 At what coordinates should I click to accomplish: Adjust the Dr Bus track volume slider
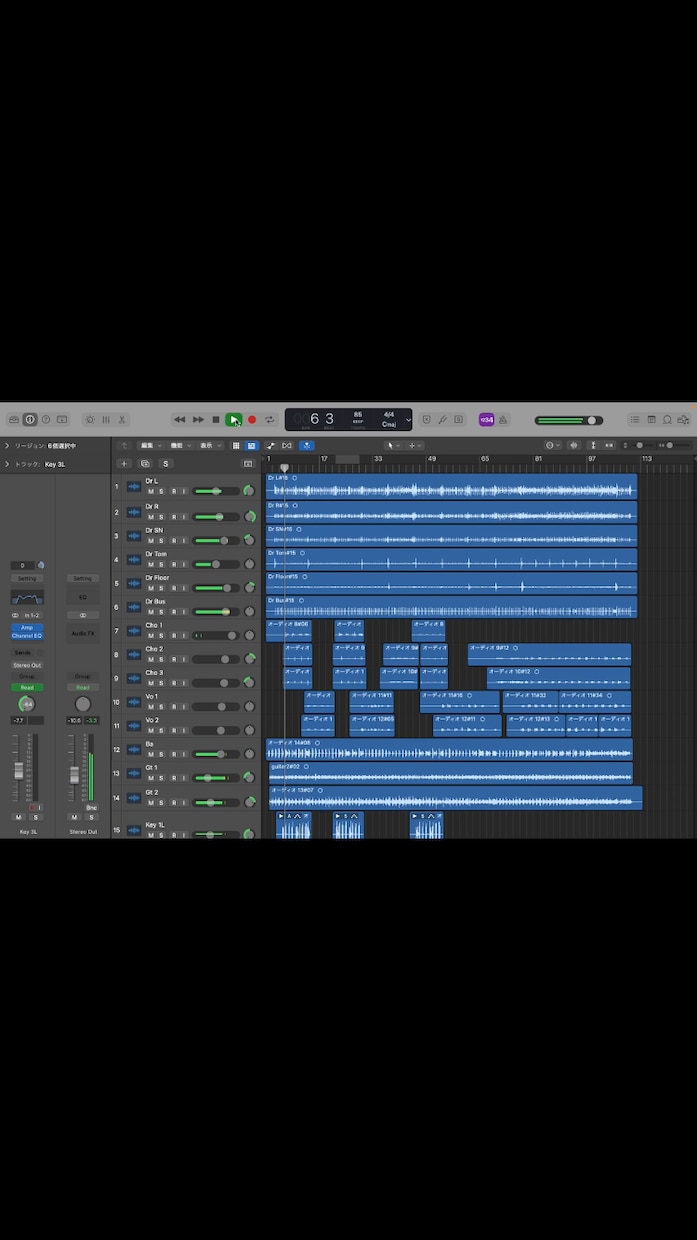pyautogui.click(x=216, y=611)
